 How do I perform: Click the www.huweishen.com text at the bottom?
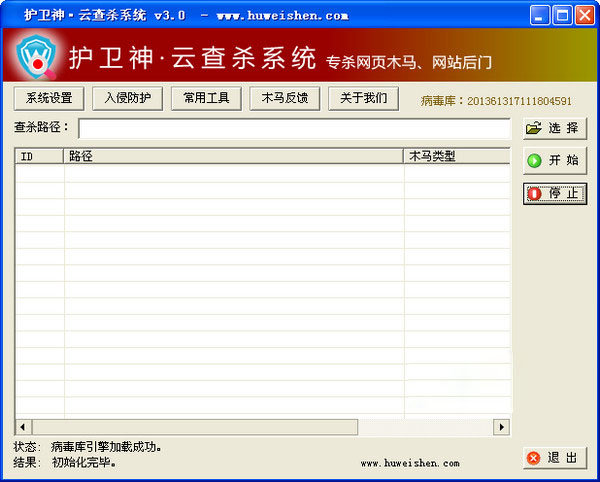coord(410,463)
